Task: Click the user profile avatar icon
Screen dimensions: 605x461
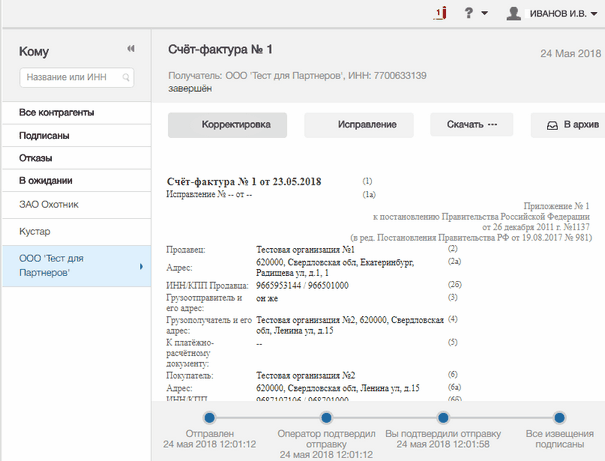Action: pyautogui.click(x=514, y=13)
